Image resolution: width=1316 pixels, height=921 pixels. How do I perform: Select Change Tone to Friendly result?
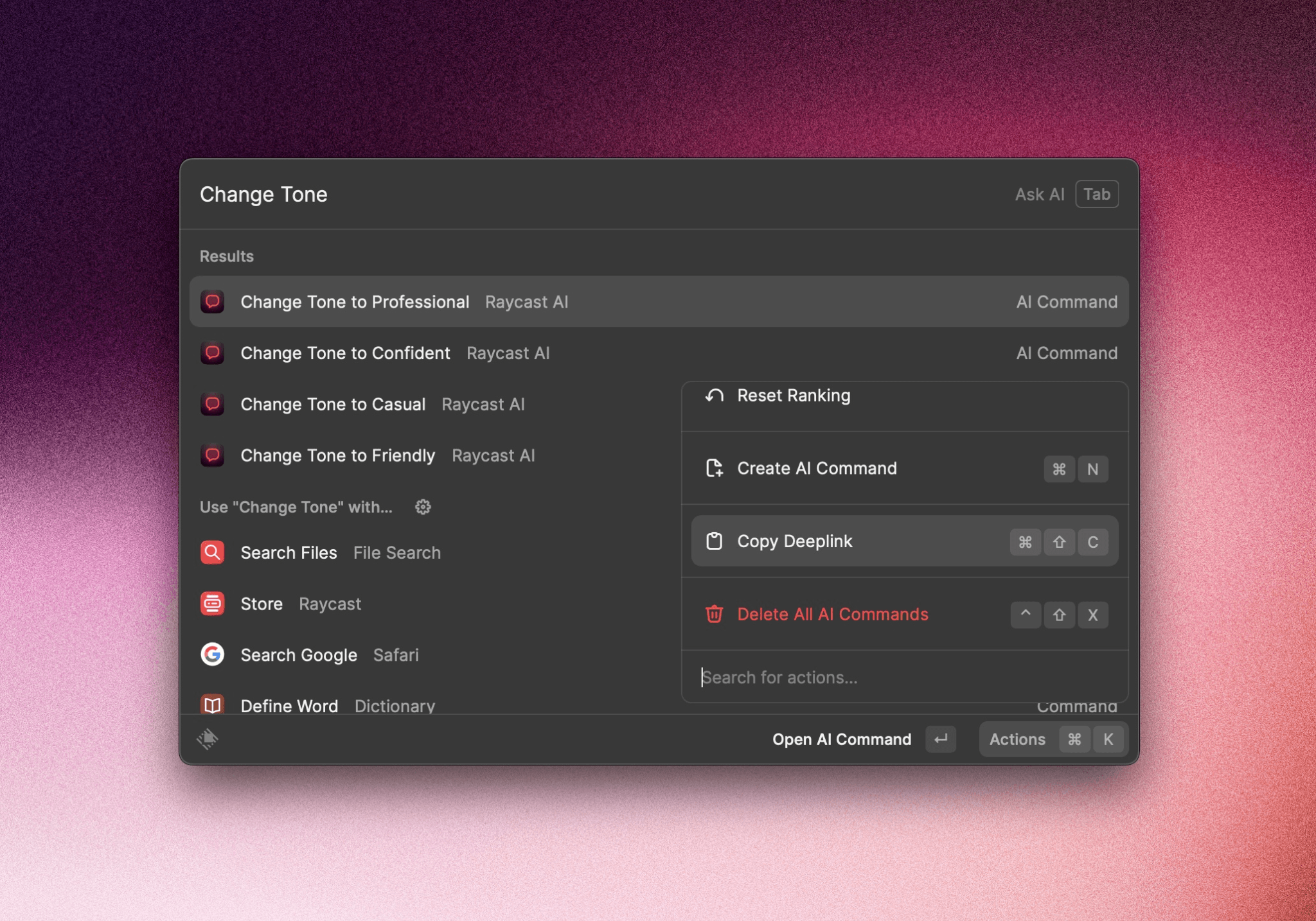tap(337, 455)
